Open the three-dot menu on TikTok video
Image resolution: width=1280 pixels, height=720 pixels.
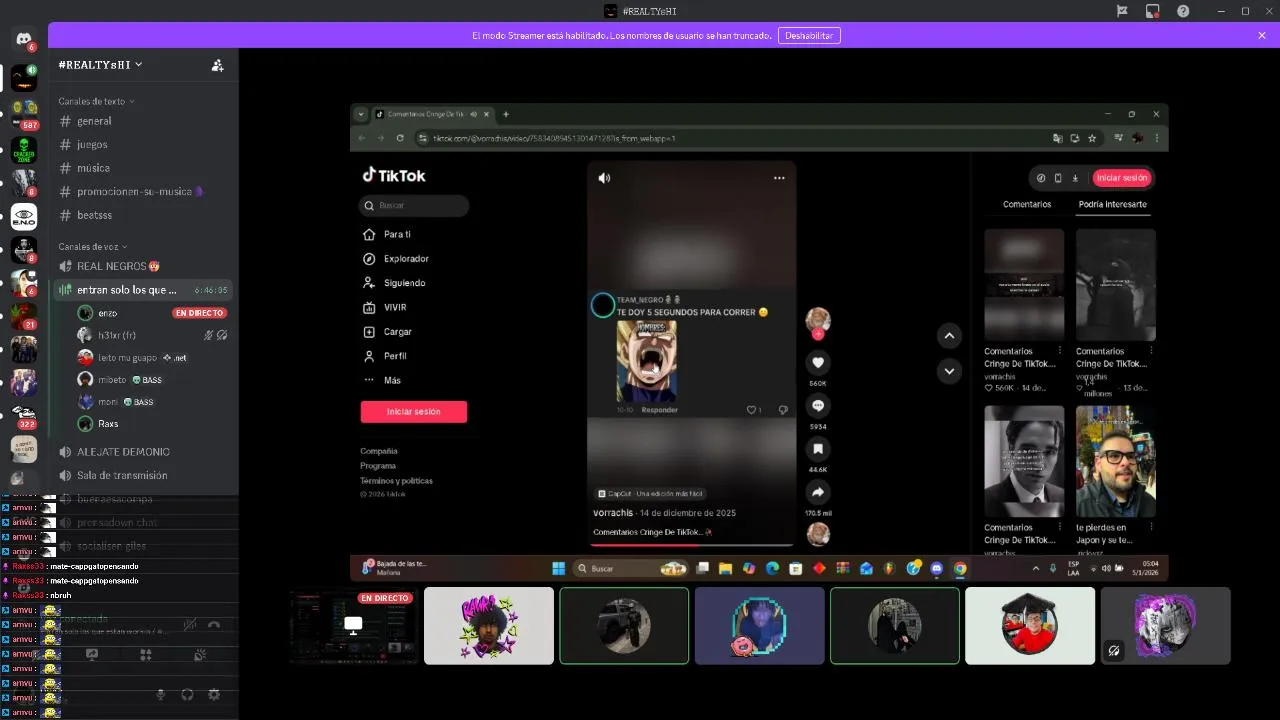coord(779,178)
